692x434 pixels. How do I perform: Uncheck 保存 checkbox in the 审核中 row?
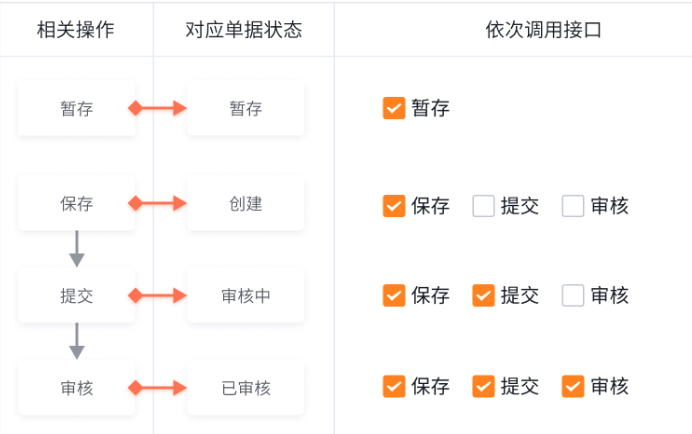click(x=394, y=295)
